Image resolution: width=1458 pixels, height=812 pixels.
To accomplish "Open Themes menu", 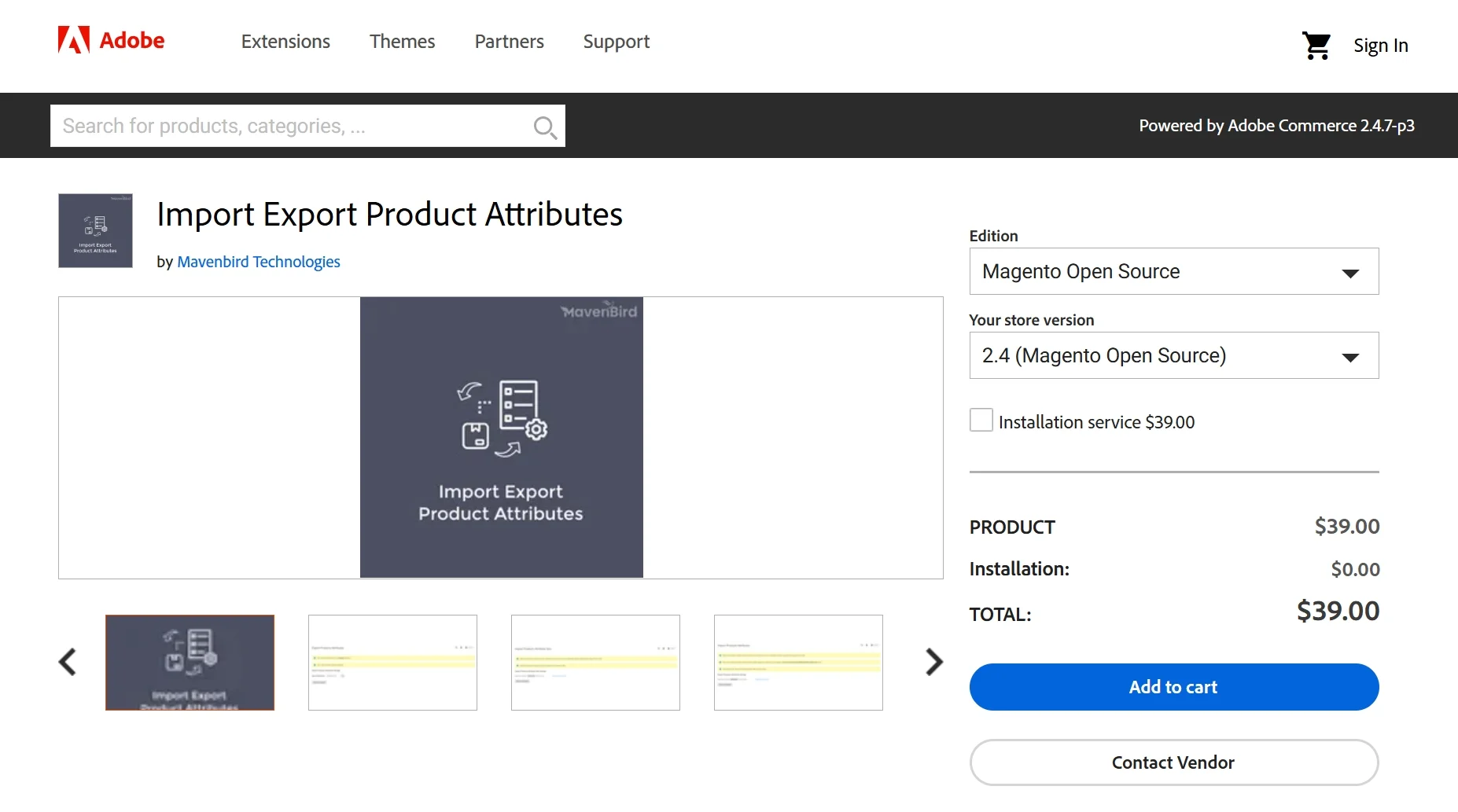I will 402,42.
